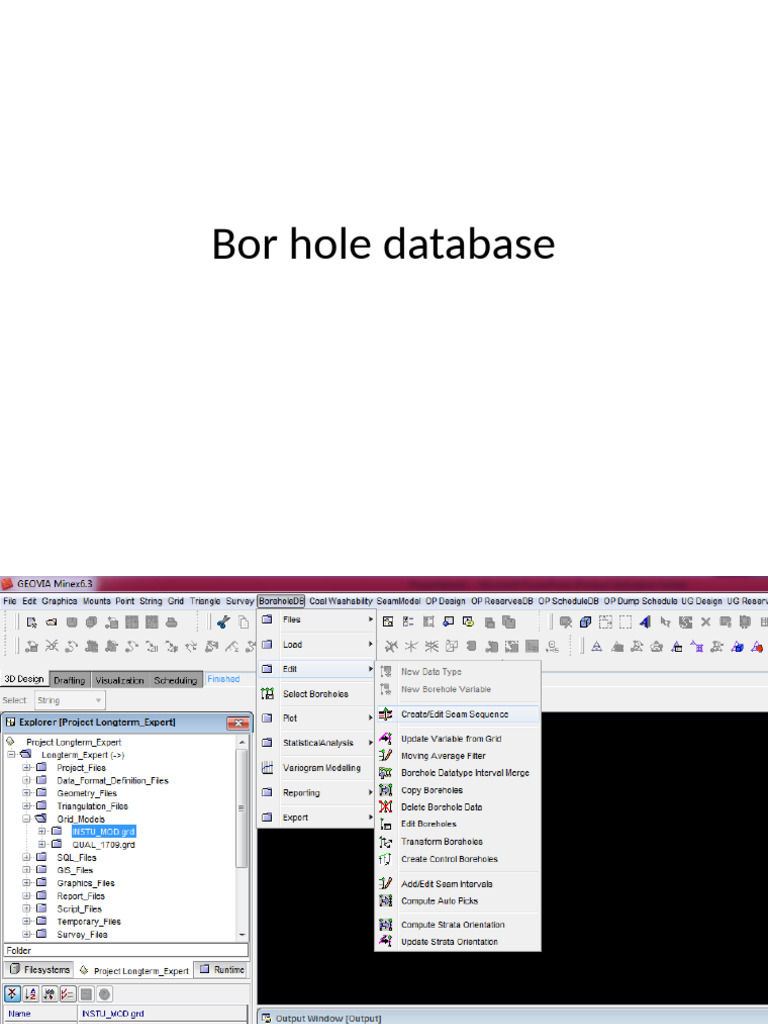Click the Finished status text
Viewport: 768px width, 1024px height.
click(223, 679)
